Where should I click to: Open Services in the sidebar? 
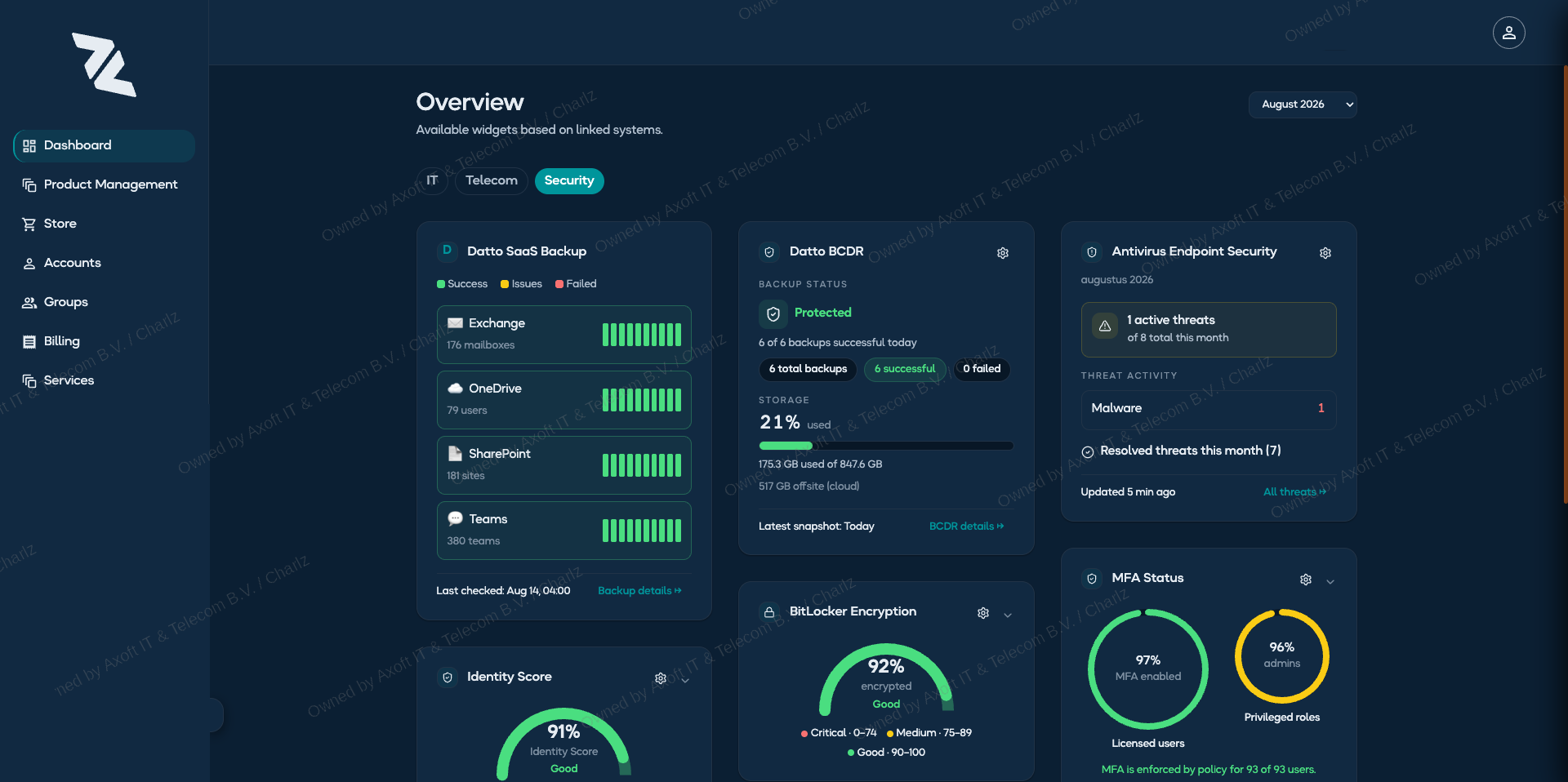104,380
